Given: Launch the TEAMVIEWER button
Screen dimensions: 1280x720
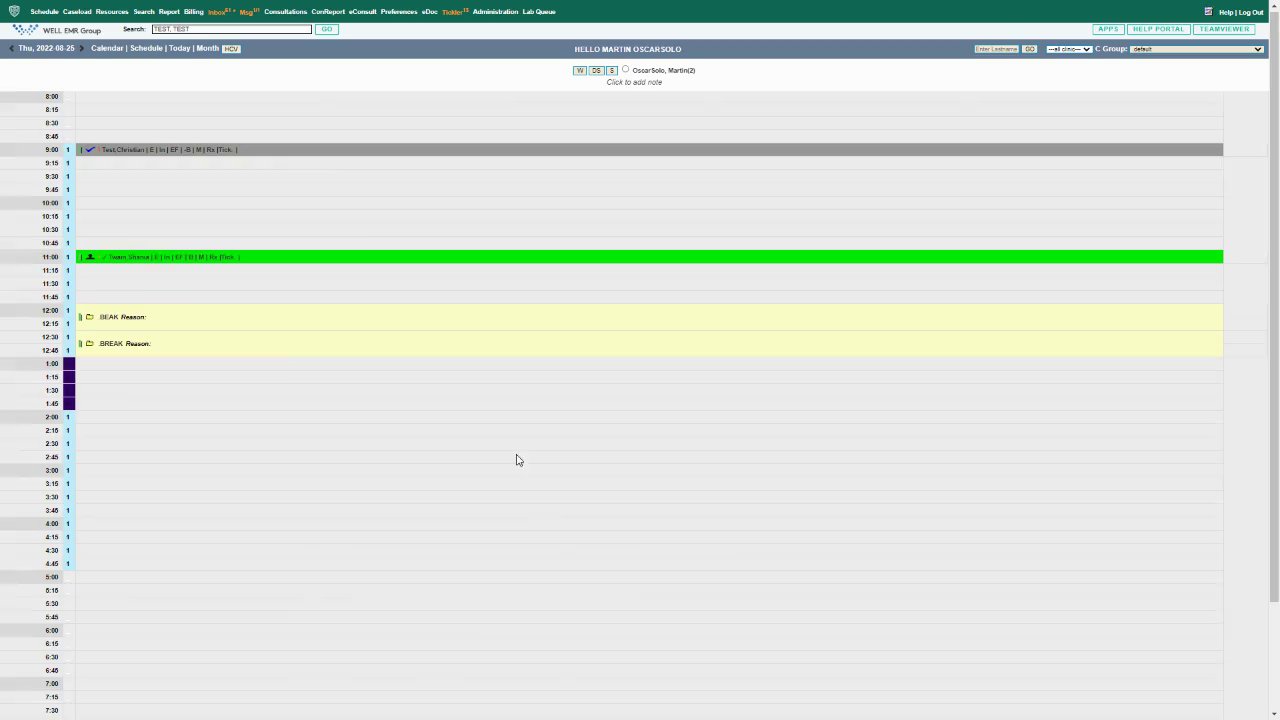Looking at the screenshot, I should tap(1224, 29).
